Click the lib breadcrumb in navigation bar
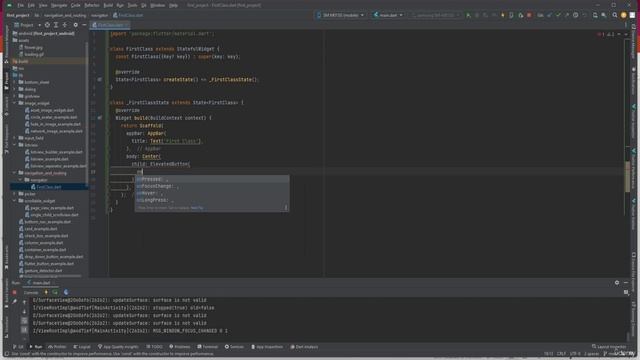This screenshot has width=640, height=360. (36, 15)
